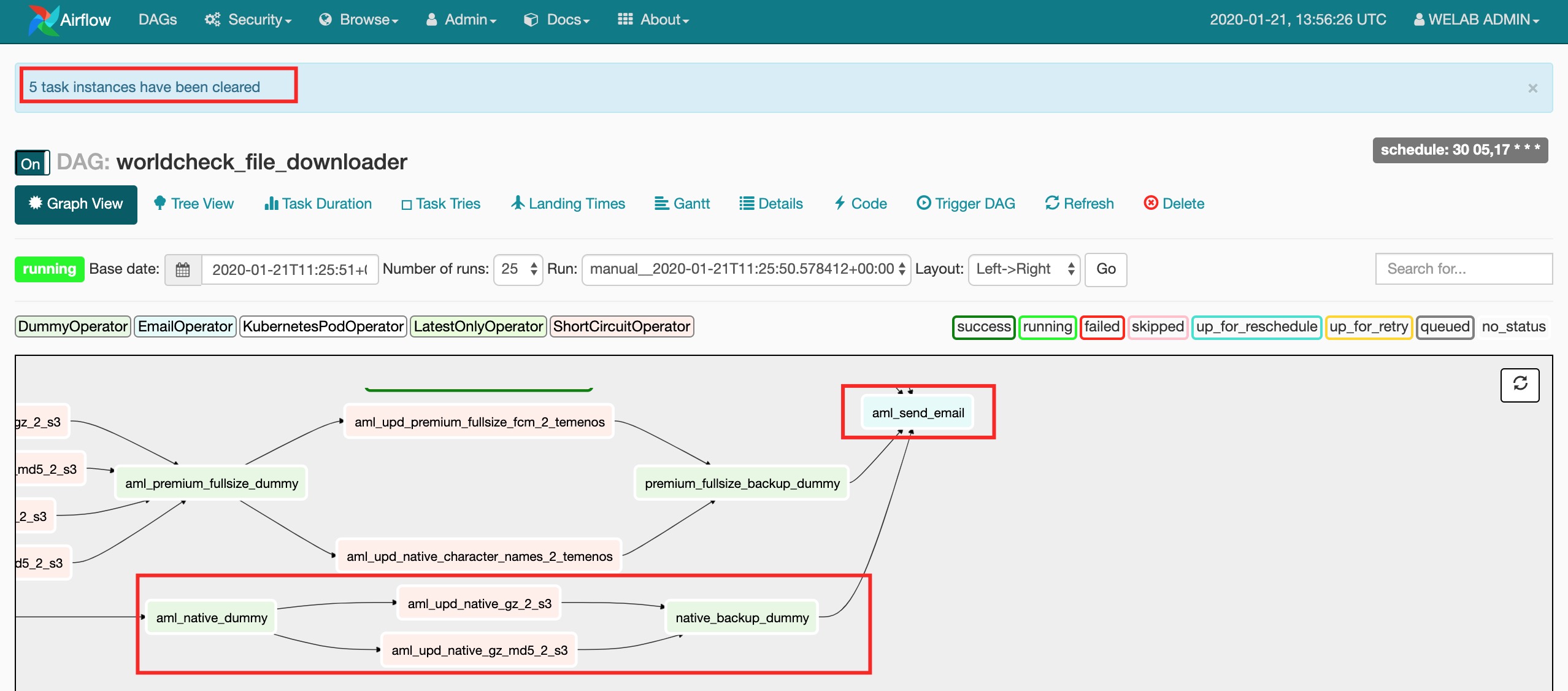Click the aml_send_email task node

(918, 413)
